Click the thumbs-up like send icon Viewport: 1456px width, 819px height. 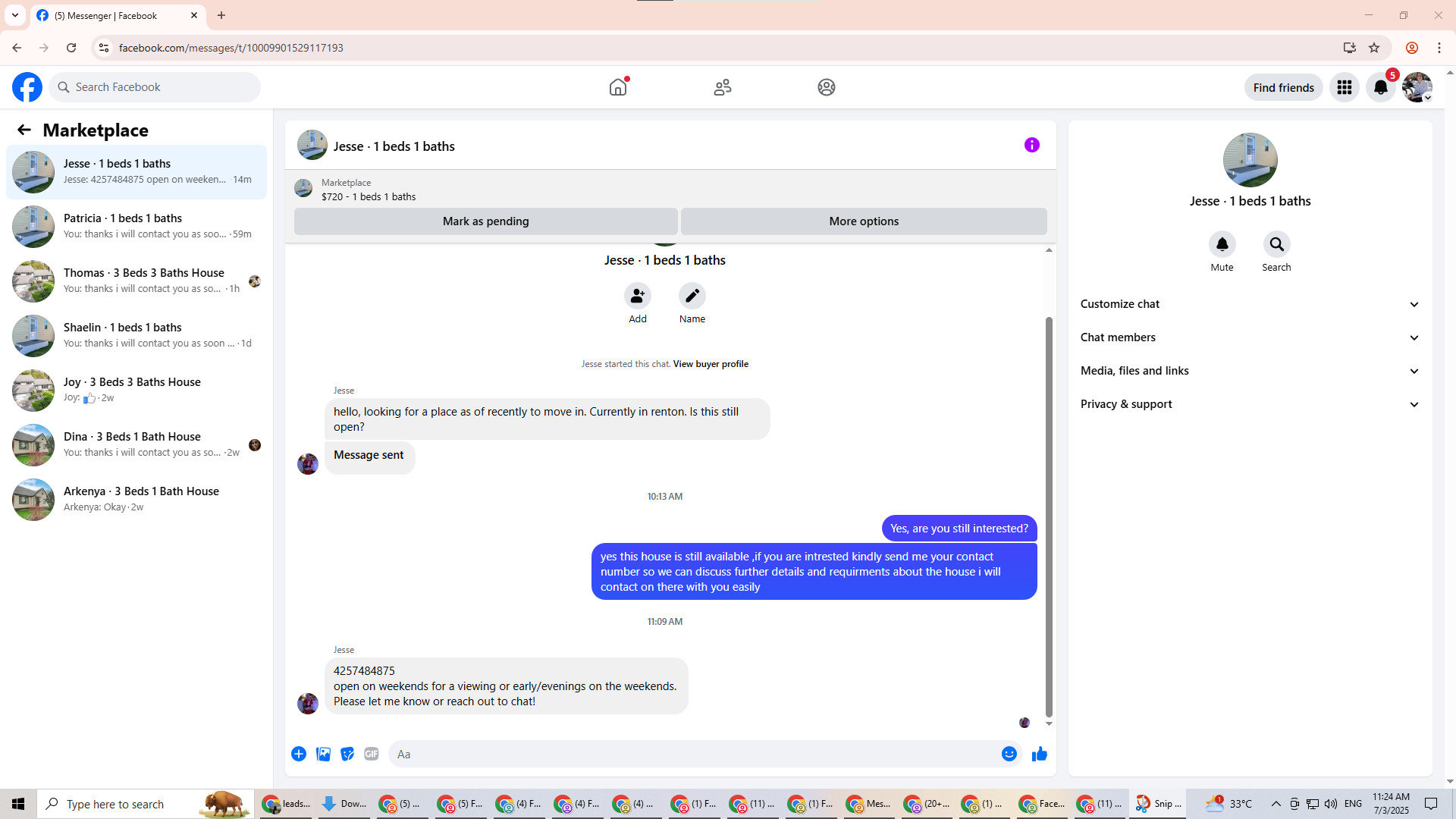coord(1039,754)
